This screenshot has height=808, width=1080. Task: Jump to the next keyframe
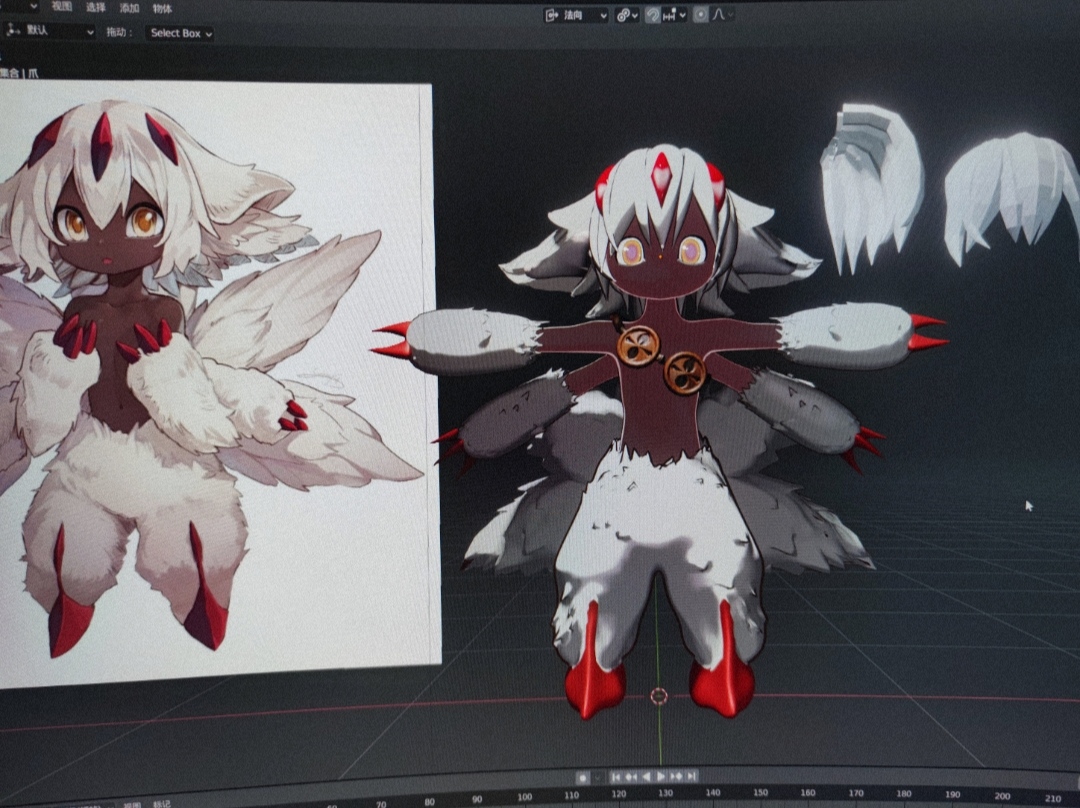click(676, 776)
